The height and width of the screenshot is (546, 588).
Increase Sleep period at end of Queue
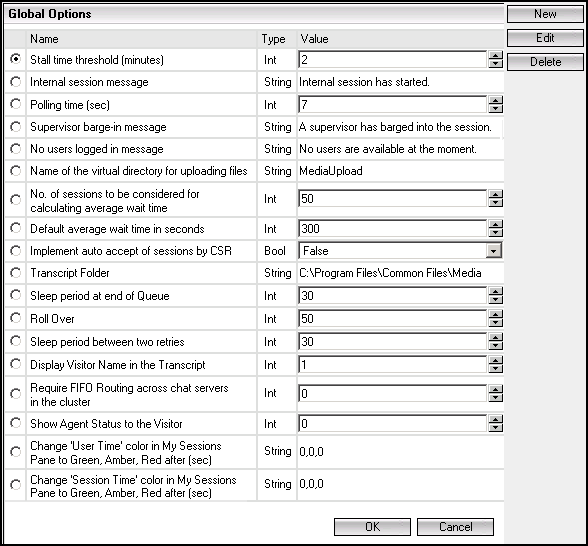[495, 292]
